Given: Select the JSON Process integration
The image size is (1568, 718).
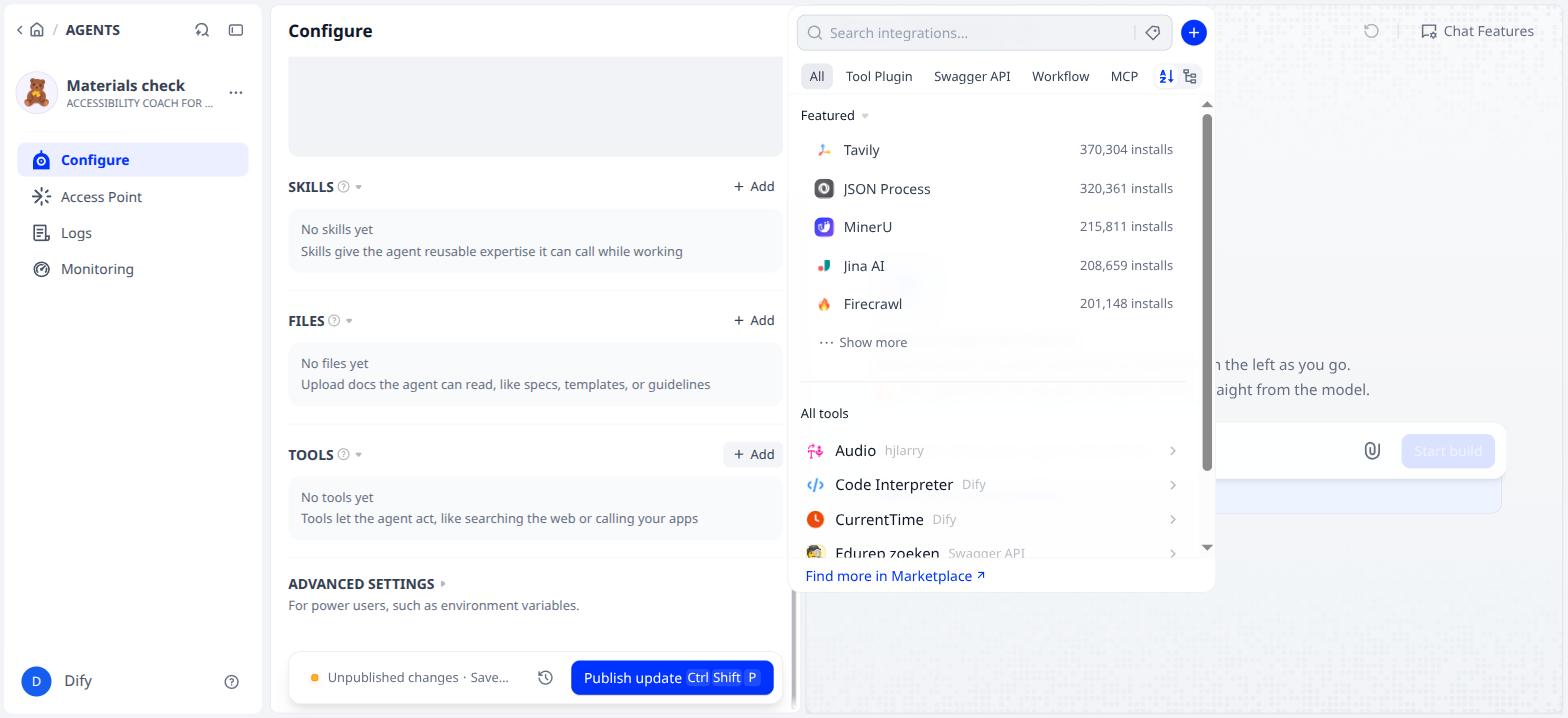Looking at the screenshot, I should (x=994, y=188).
